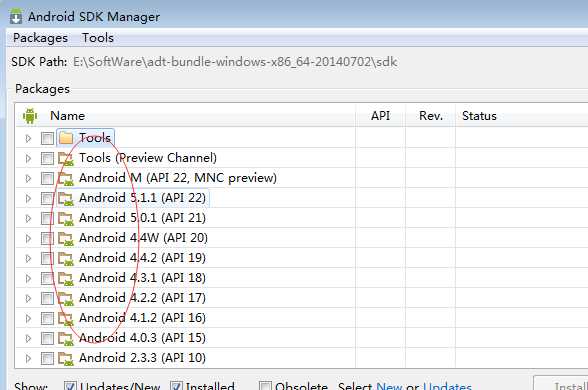The width and height of the screenshot is (588, 390).
Task: Click the New link to select new packages
Action: (389, 386)
